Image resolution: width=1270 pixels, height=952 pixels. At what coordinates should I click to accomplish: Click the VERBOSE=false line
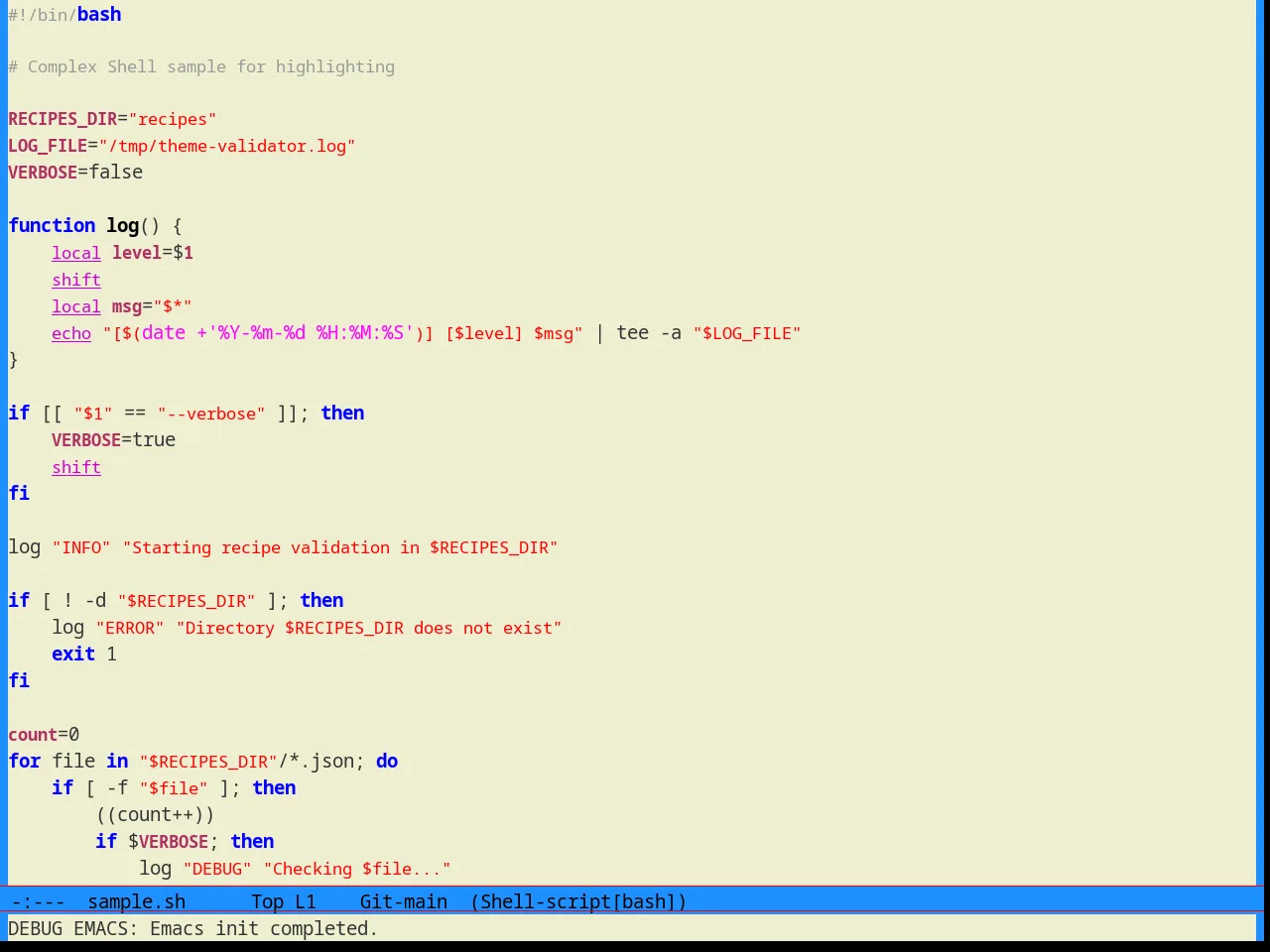click(75, 173)
